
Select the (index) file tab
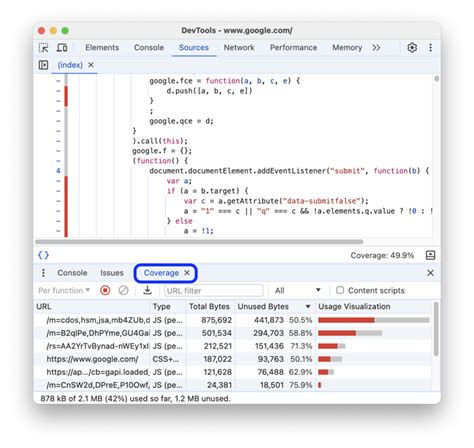pos(70,65)
